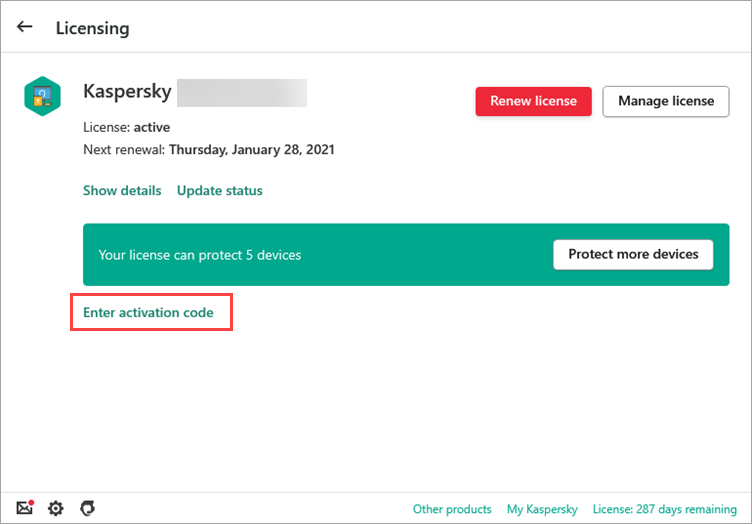Screen dimensions: 752x524
Task: Open the support headset icon
Action: click(87, 508)
